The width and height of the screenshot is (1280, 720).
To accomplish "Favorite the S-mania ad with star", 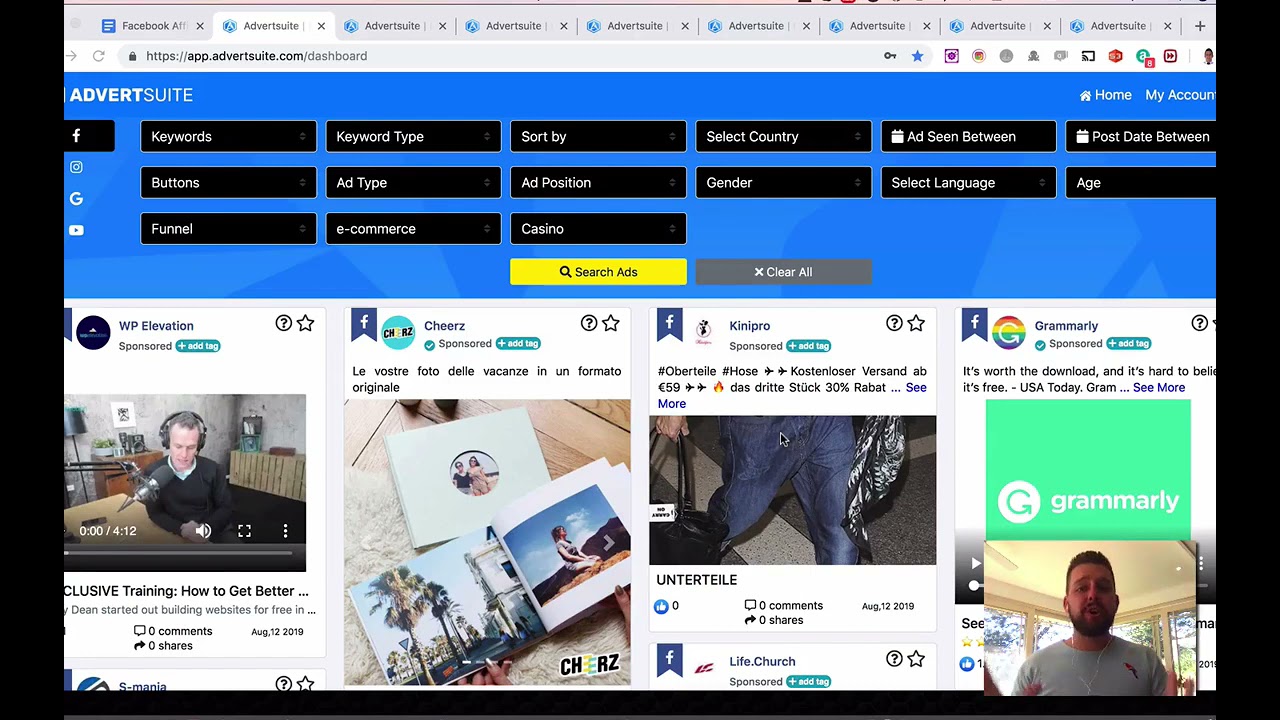I will [305, 684].
